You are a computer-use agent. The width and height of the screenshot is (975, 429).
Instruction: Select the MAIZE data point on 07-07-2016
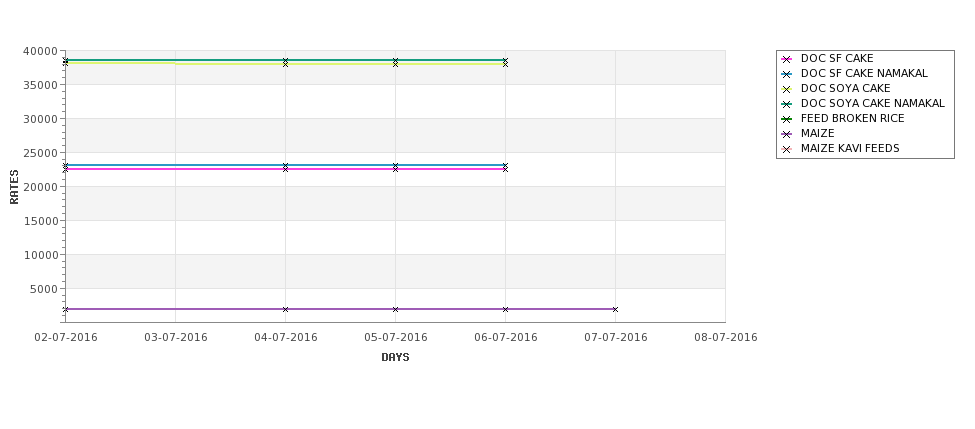click(x=615, y=309)
